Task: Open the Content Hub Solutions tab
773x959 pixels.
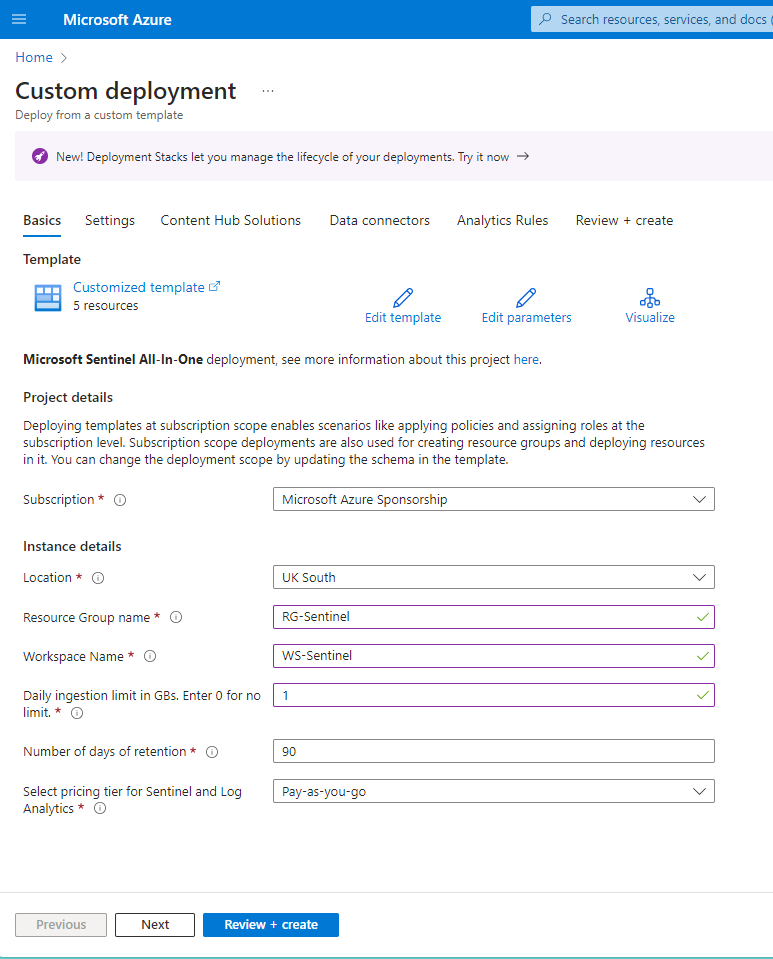Action: [x=231, y=220]
